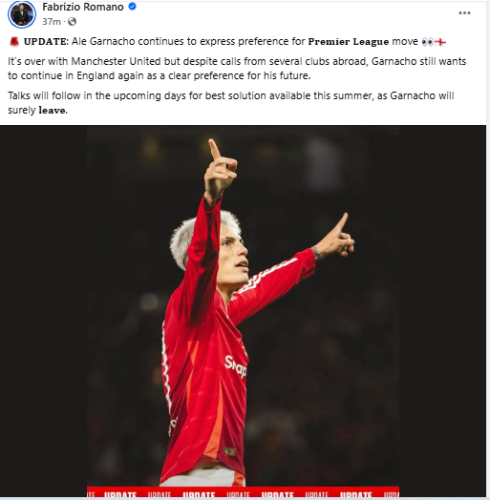The width and height of the screenshot is (490, 500).
Task: Open the three-dot post options menu
Action: pos(464,13)
